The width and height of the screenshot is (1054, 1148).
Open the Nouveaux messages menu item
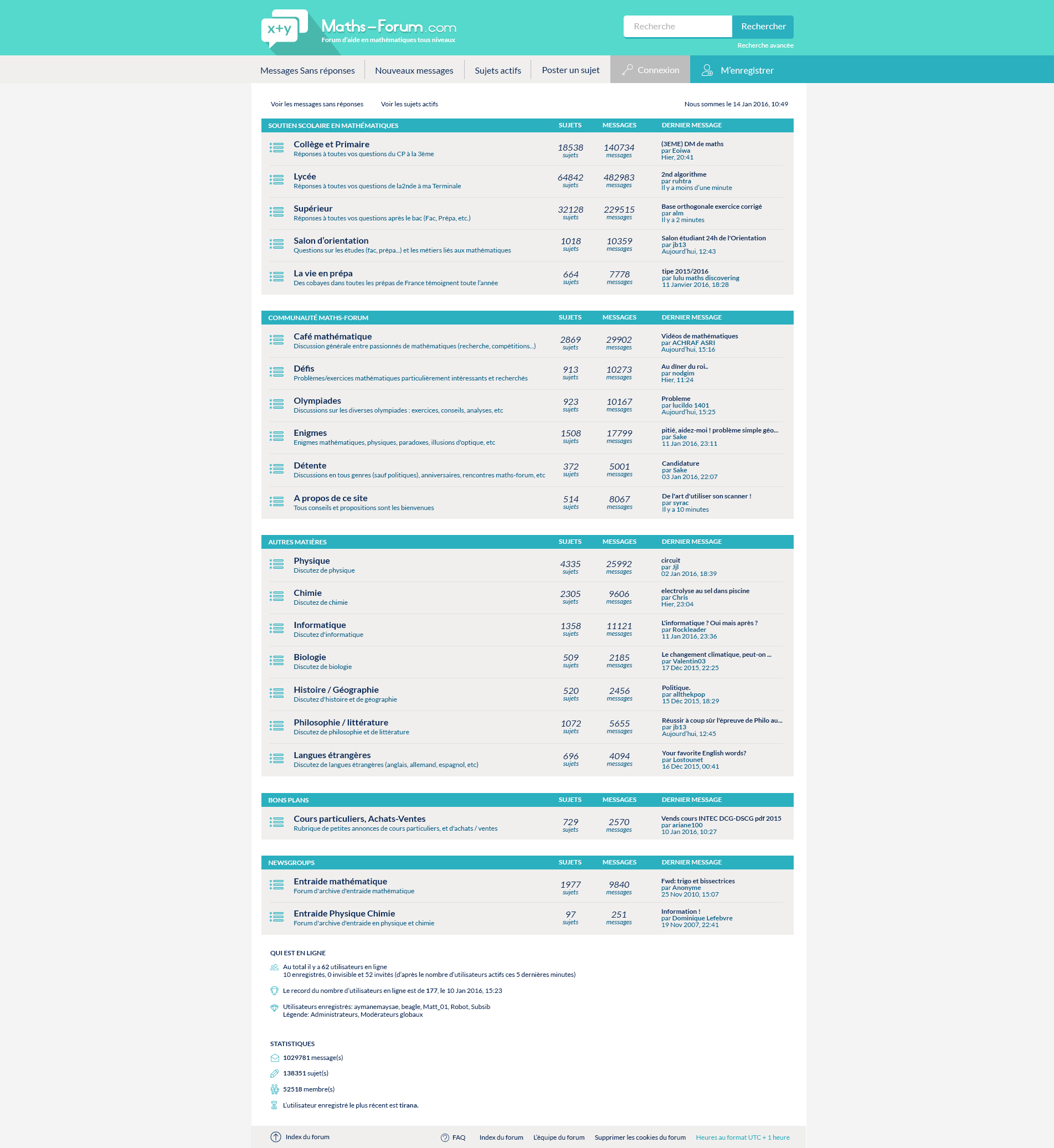pyautogui.click(x=414, y=70)
